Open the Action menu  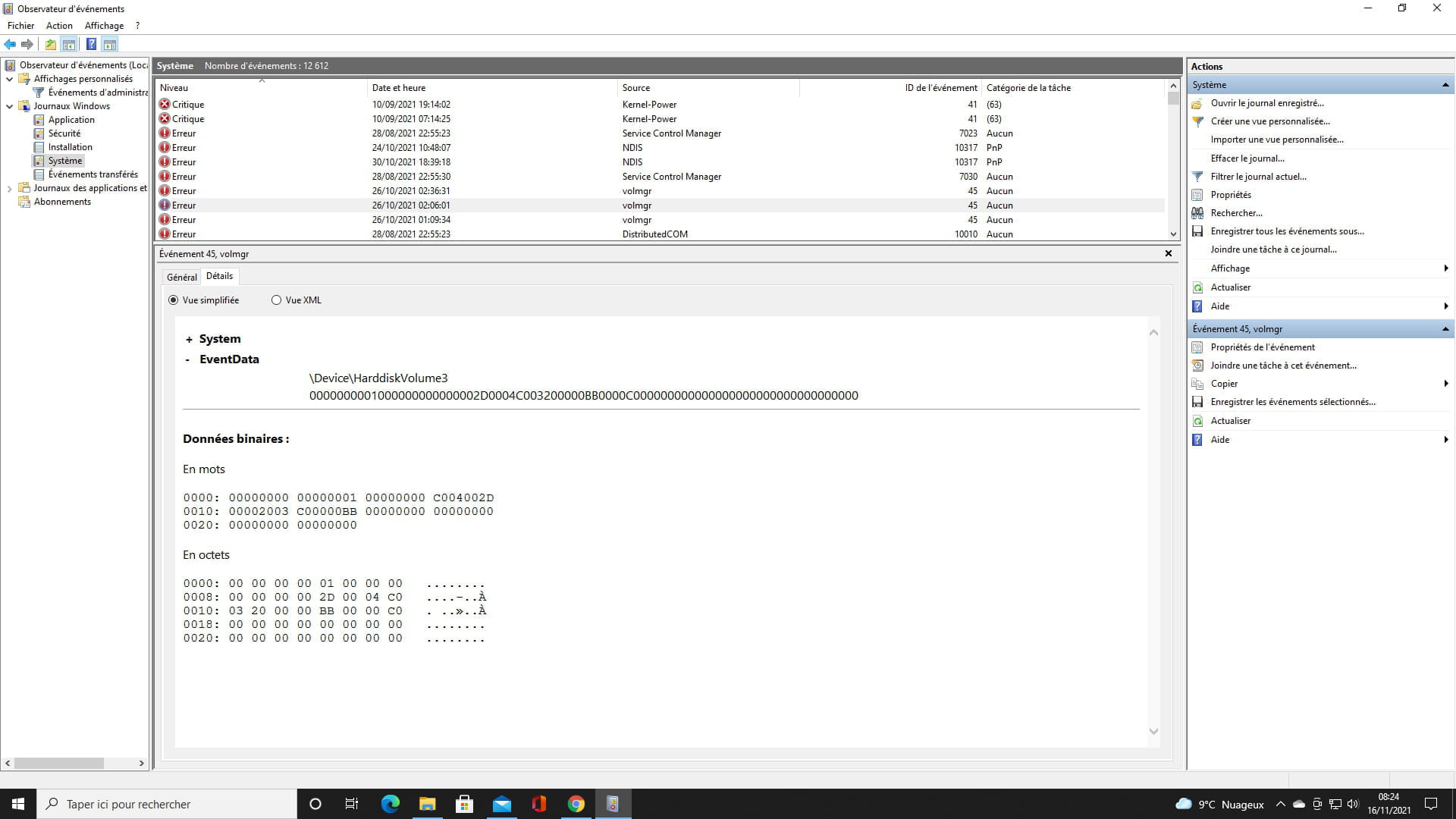point(59,26)
